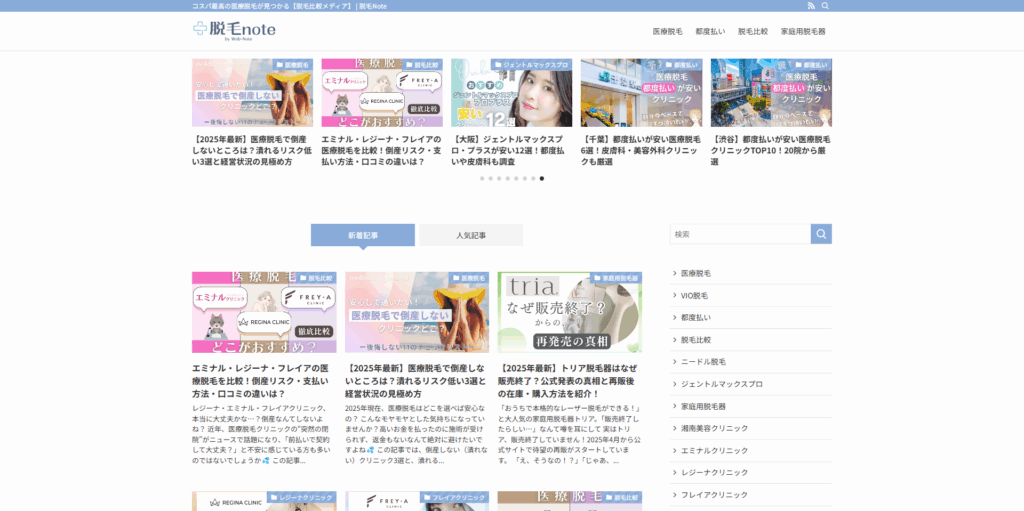Open sidebar category エミナルクリニック
Image resolution: width=1024 pixels, height=511 pixels.
point(751,450)
